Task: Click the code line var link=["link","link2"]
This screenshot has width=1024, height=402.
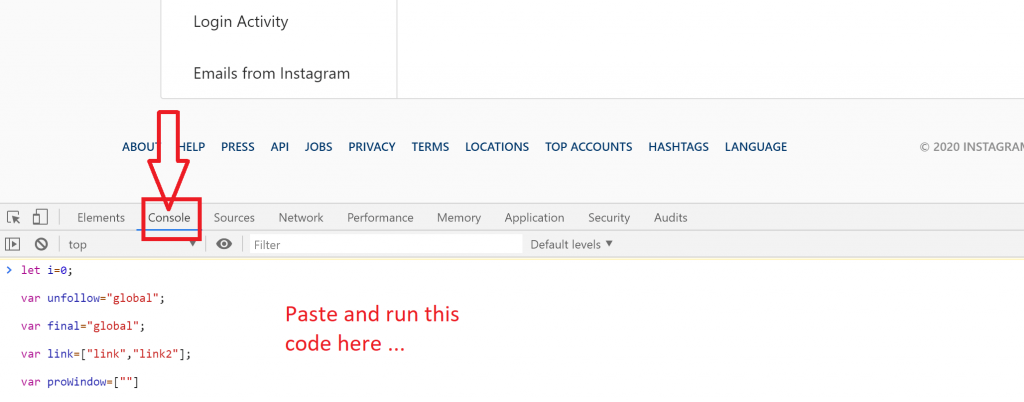Action: (108, 354)
